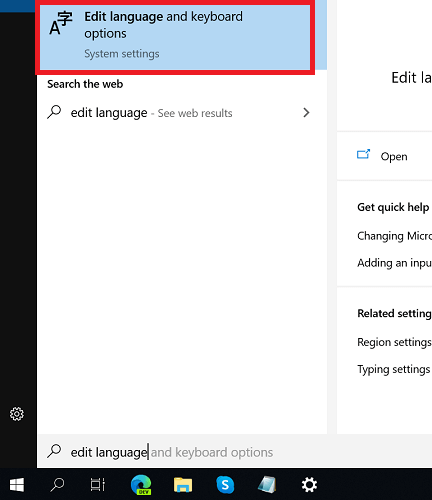Open settings gear in search sidebar
Viewport: 432px width, 500px height.
point(17,414)
